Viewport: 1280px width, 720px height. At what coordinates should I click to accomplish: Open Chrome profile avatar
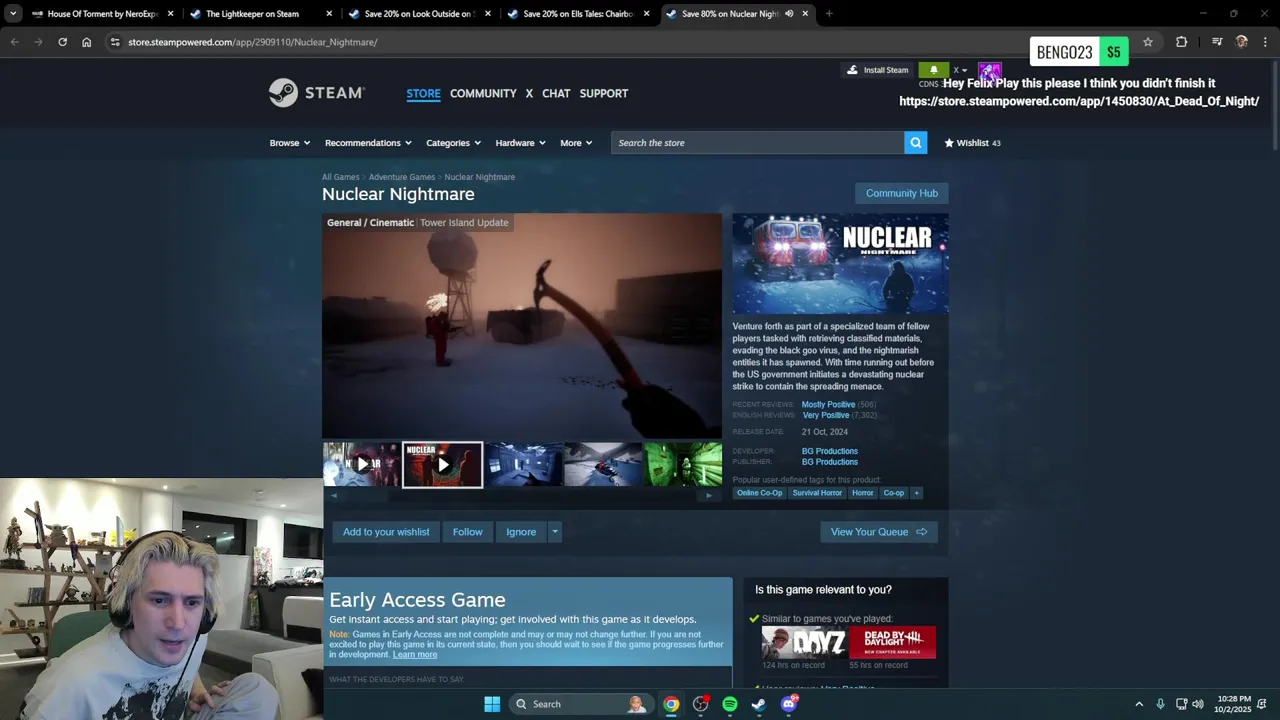click(x=1241, y=42)
